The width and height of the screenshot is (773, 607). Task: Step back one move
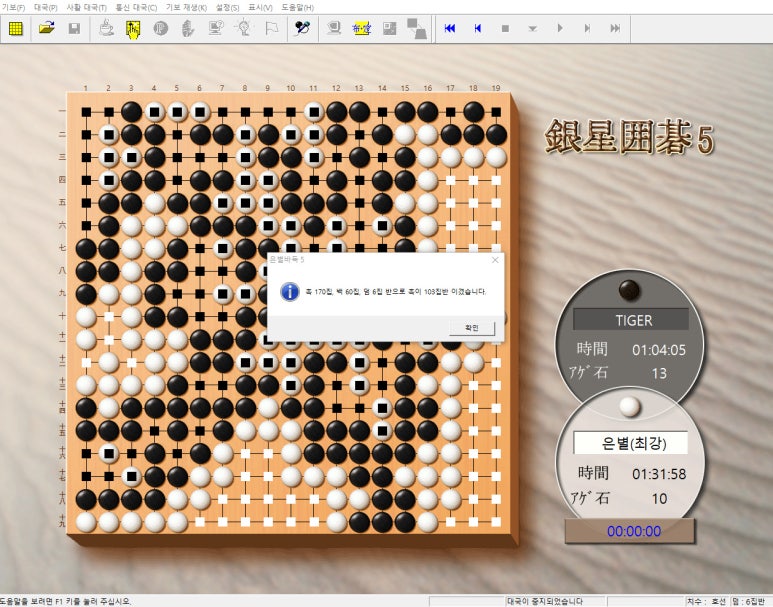[x=477, y=29]
